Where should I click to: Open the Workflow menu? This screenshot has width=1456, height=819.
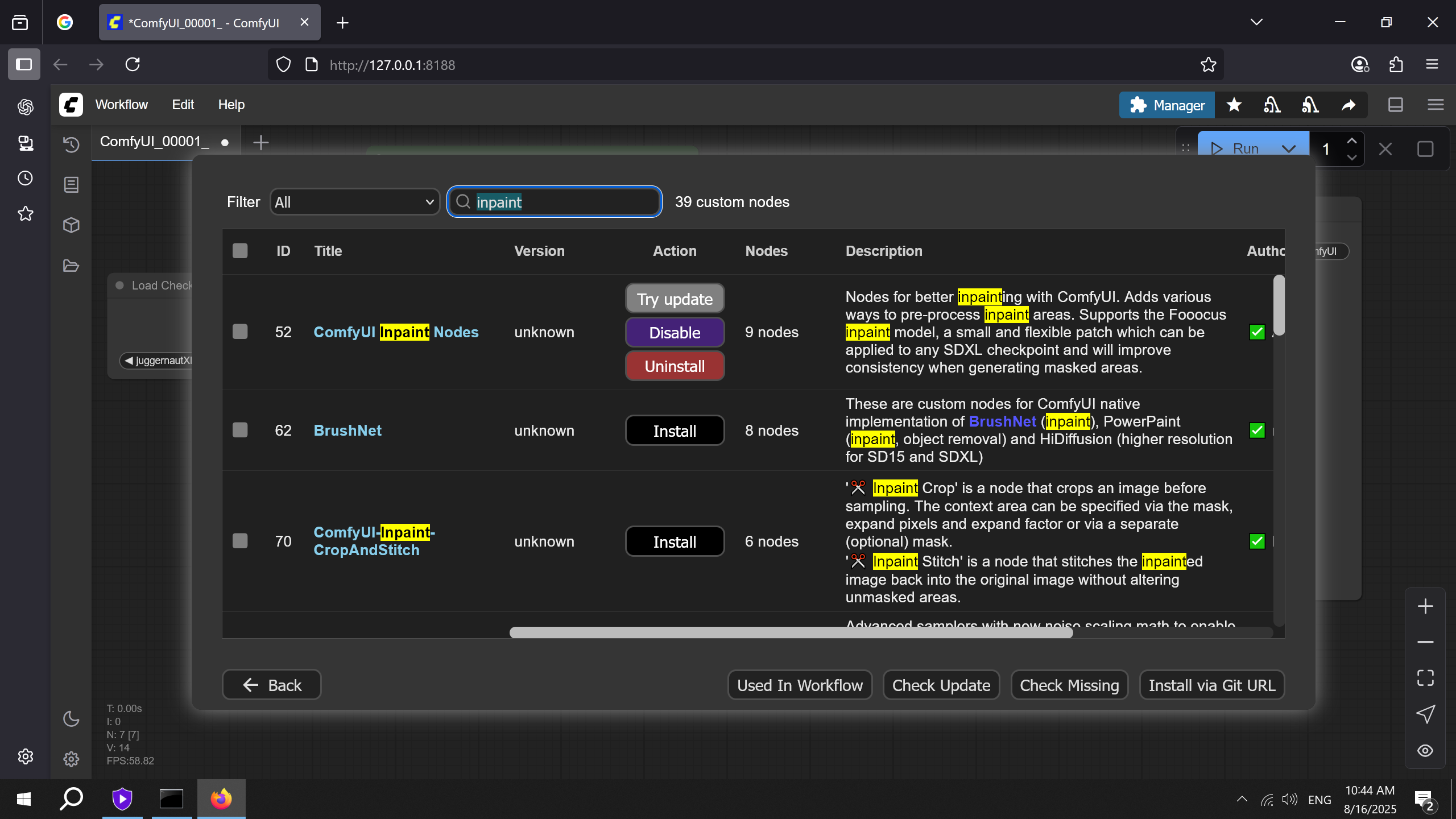122,105
